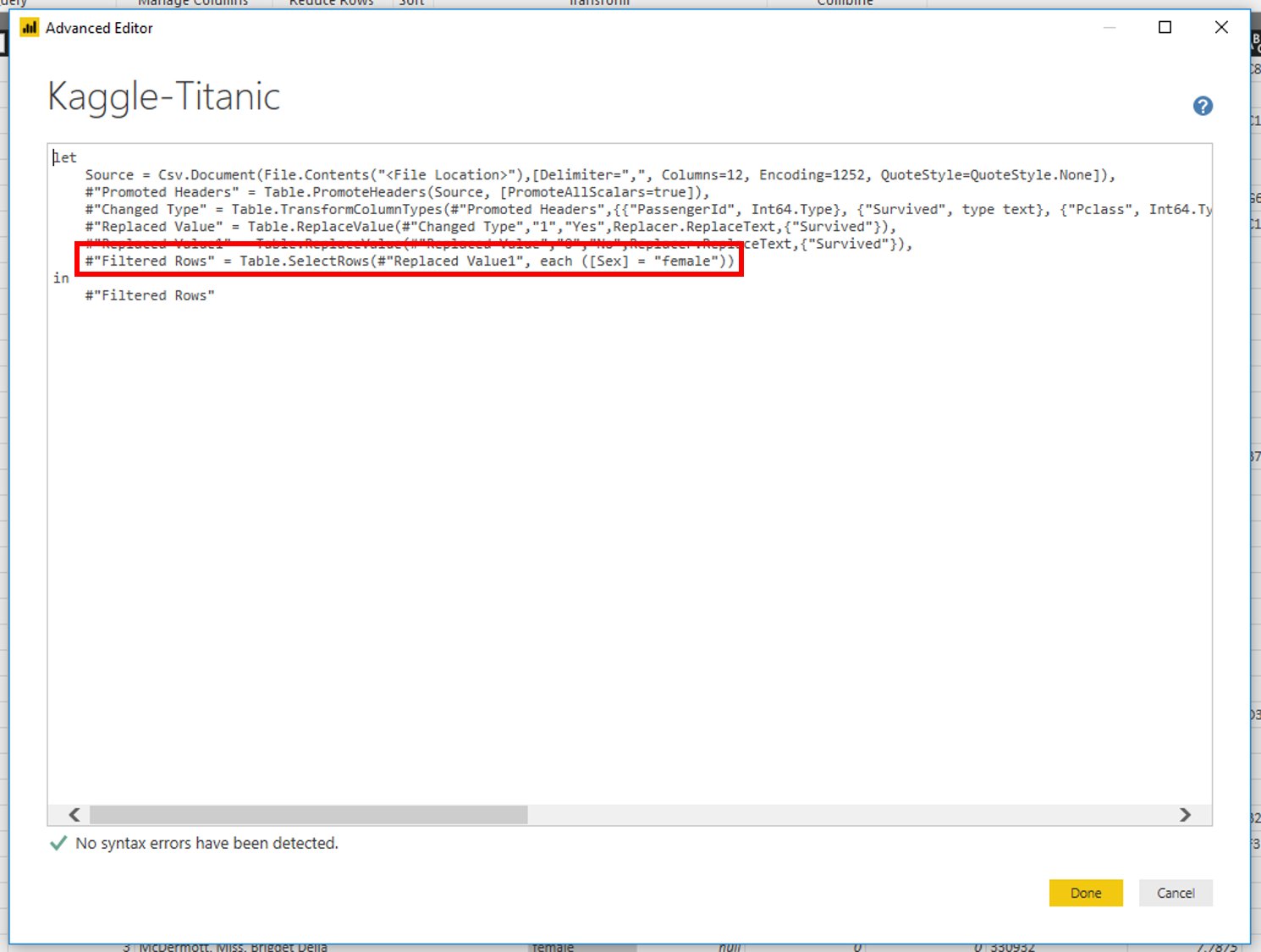Click the #"Changed Type" code line

click(648, 209)
